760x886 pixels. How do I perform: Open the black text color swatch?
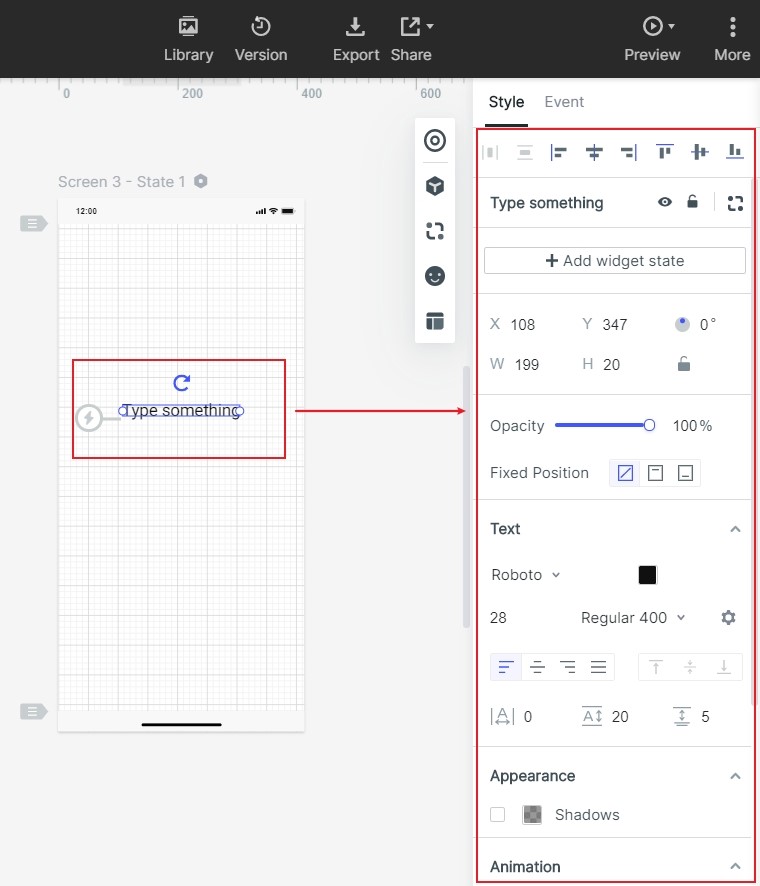(648, 575)
